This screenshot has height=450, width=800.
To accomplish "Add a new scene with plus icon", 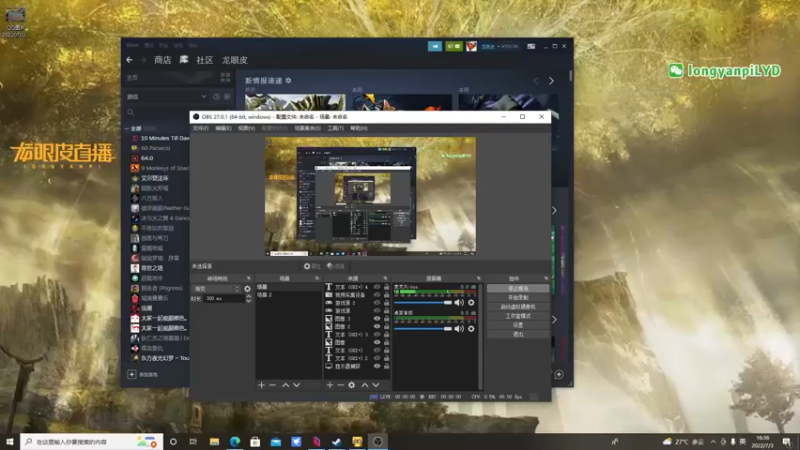I will coord(261,385).
